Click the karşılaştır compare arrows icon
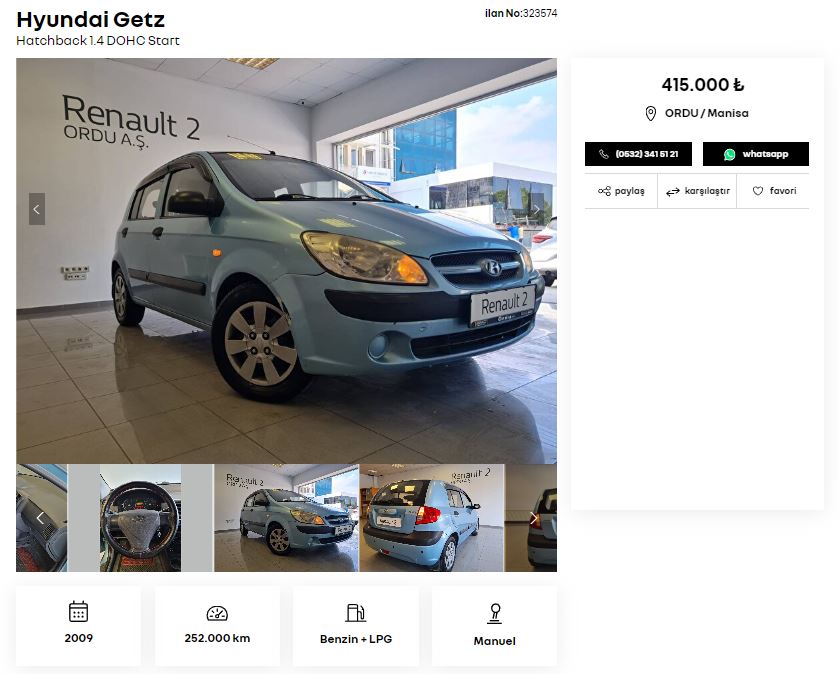The image size is (839, 674). click(x=673, y=192)
